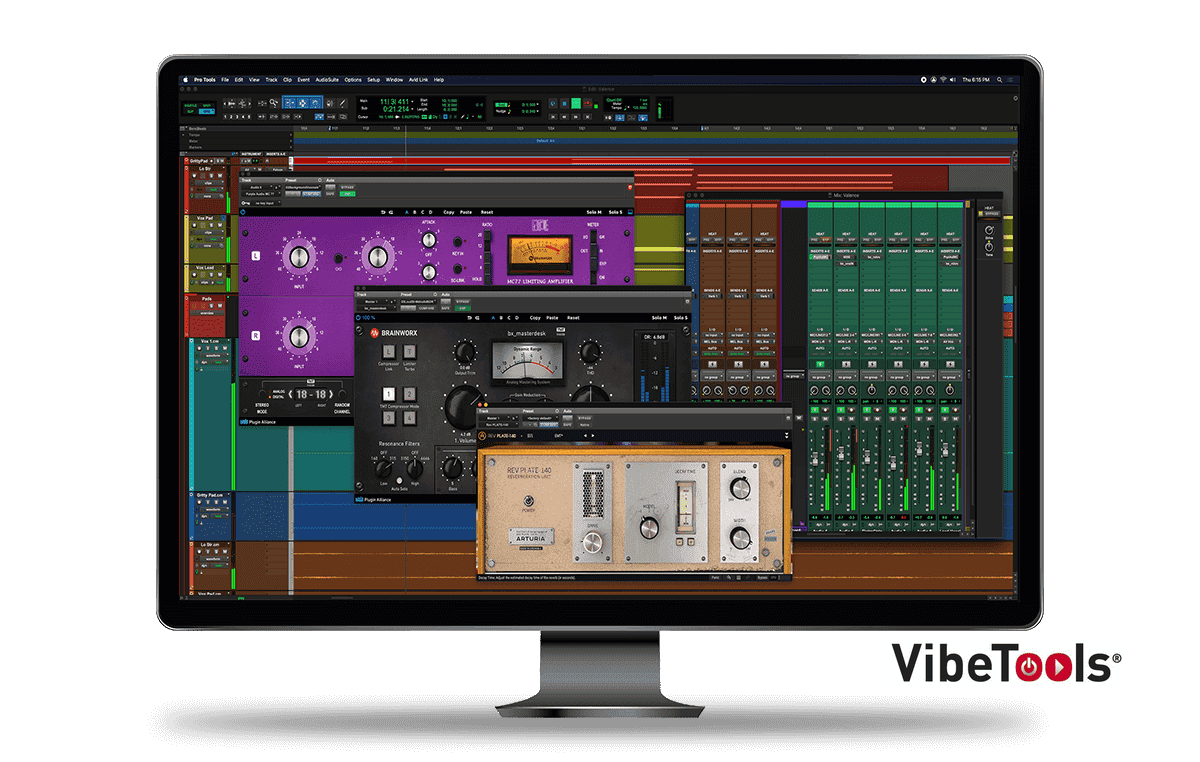Click the HEAT Drive knob in Mix window
The image size is (1200, 762).
tap(989, 230)
